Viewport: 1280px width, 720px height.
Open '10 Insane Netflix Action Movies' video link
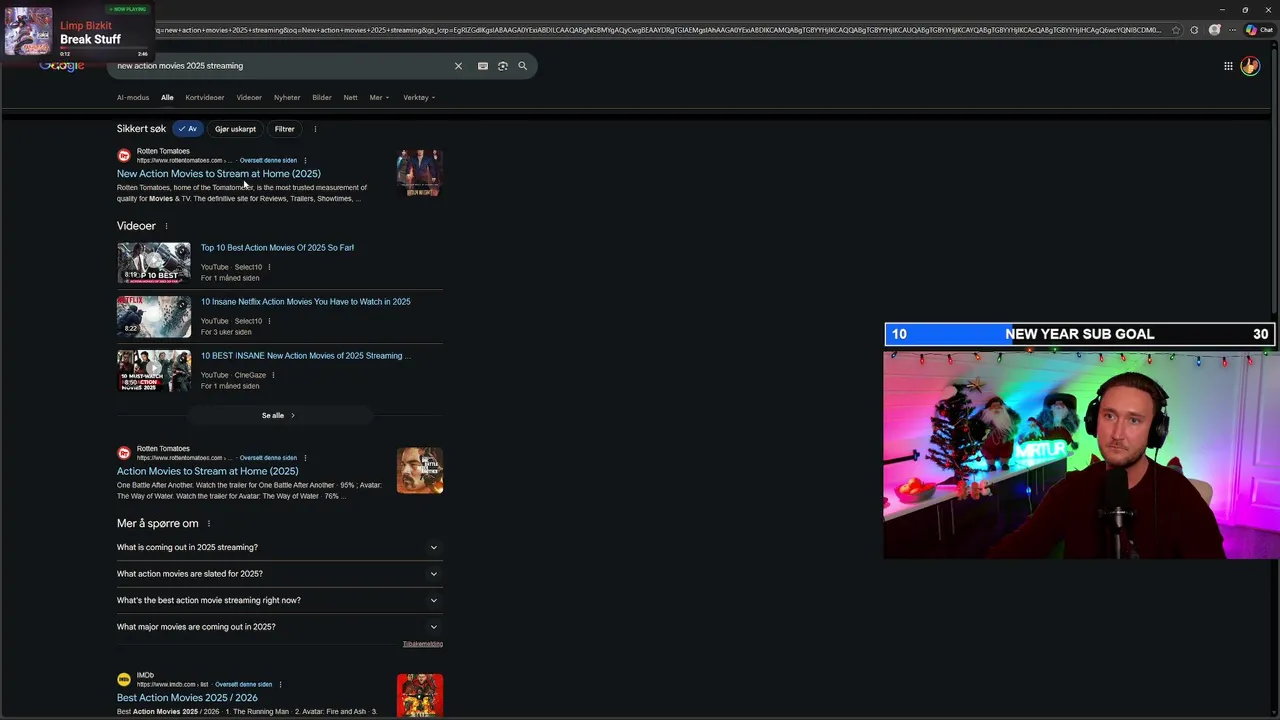point(305,302)
